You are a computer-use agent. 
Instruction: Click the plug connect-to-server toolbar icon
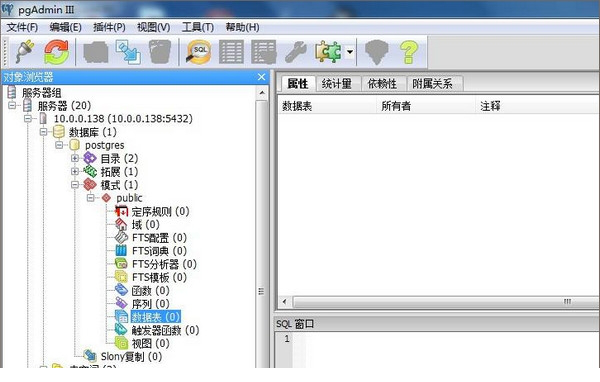24,52
